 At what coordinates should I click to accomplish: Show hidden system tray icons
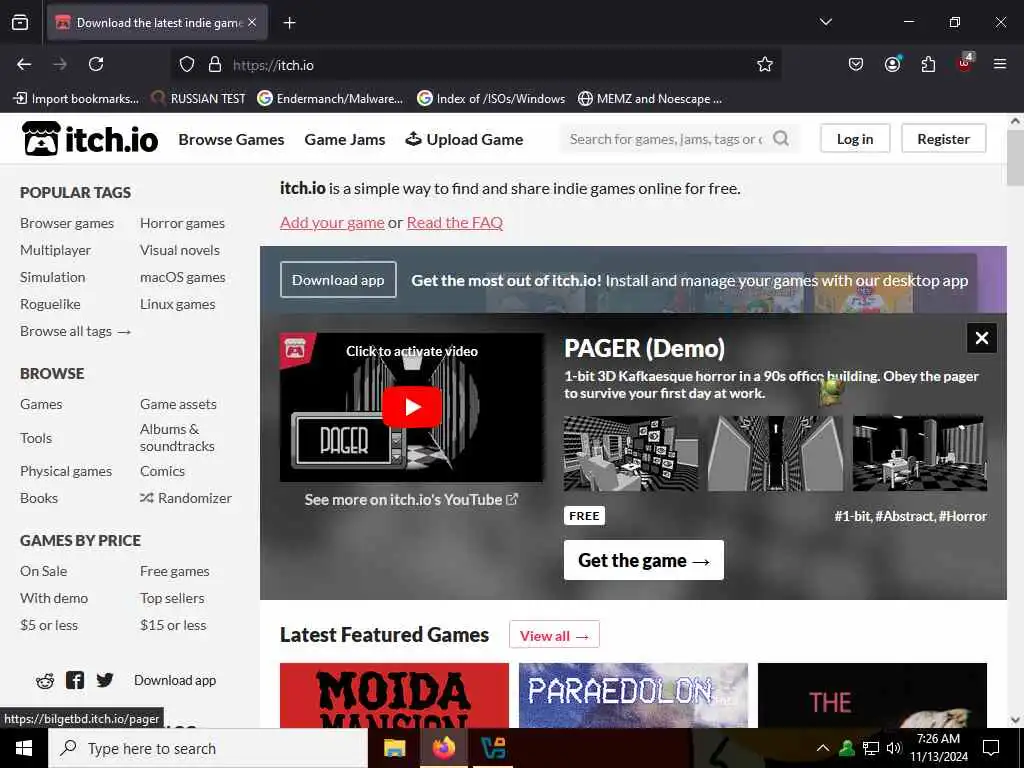point(823,748)
